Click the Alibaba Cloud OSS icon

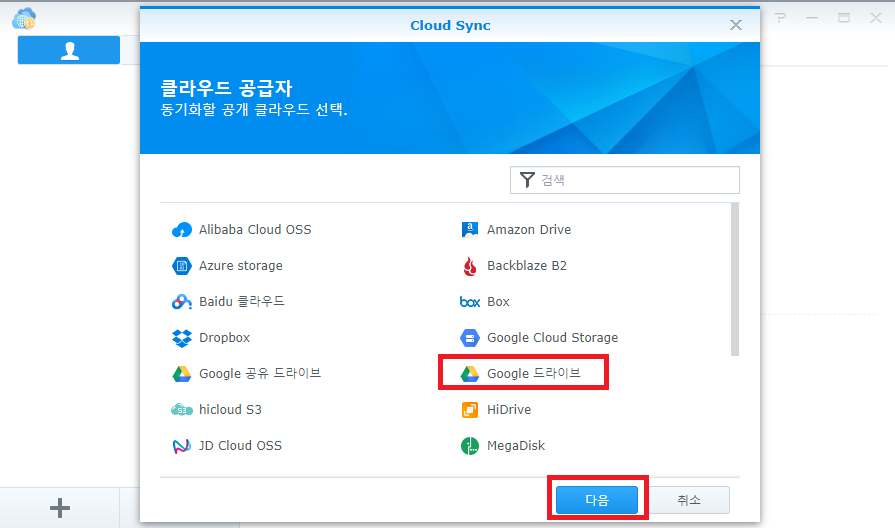tap(182, 229)
